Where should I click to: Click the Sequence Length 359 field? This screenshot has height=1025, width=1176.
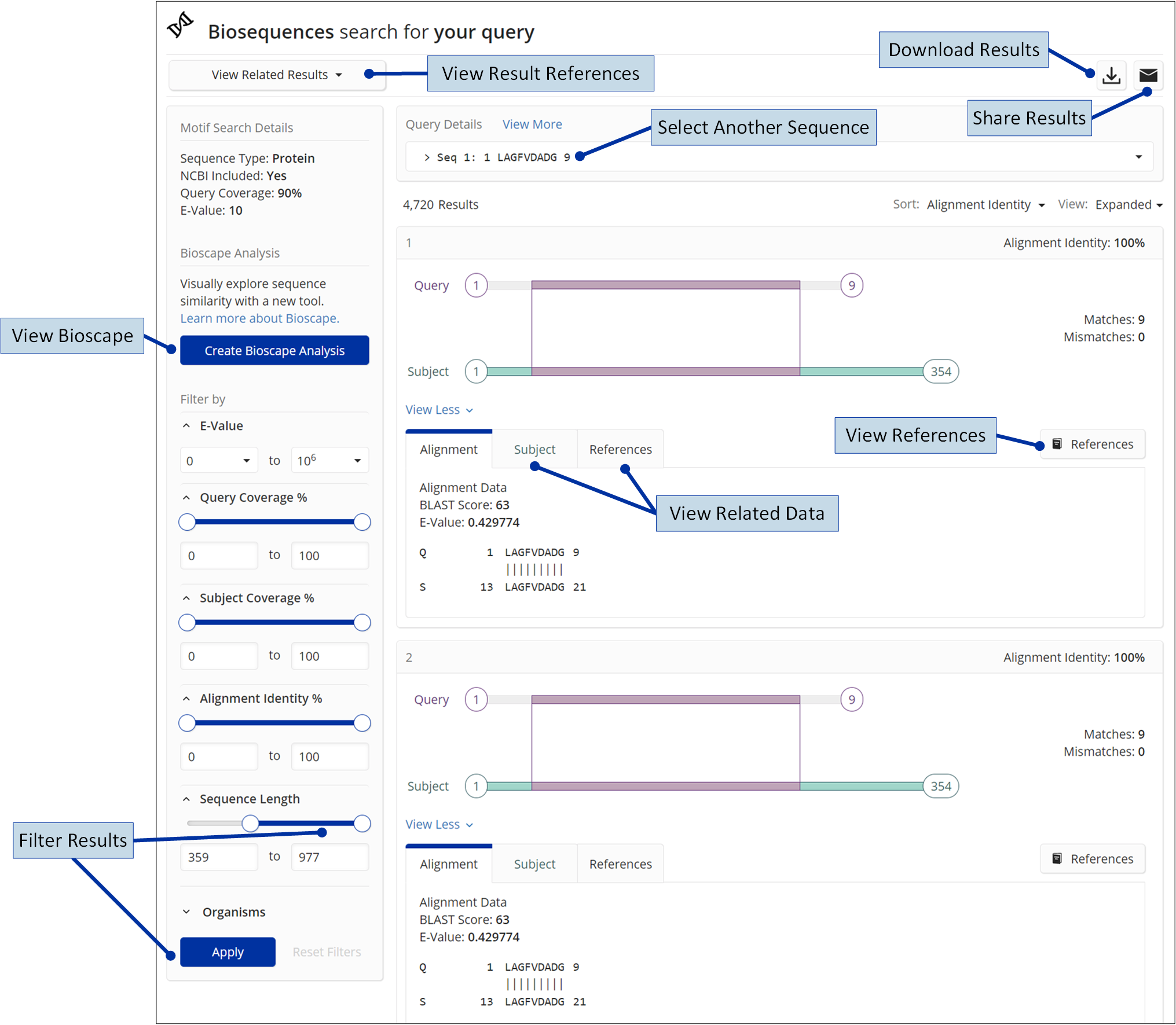coord(219,857)
